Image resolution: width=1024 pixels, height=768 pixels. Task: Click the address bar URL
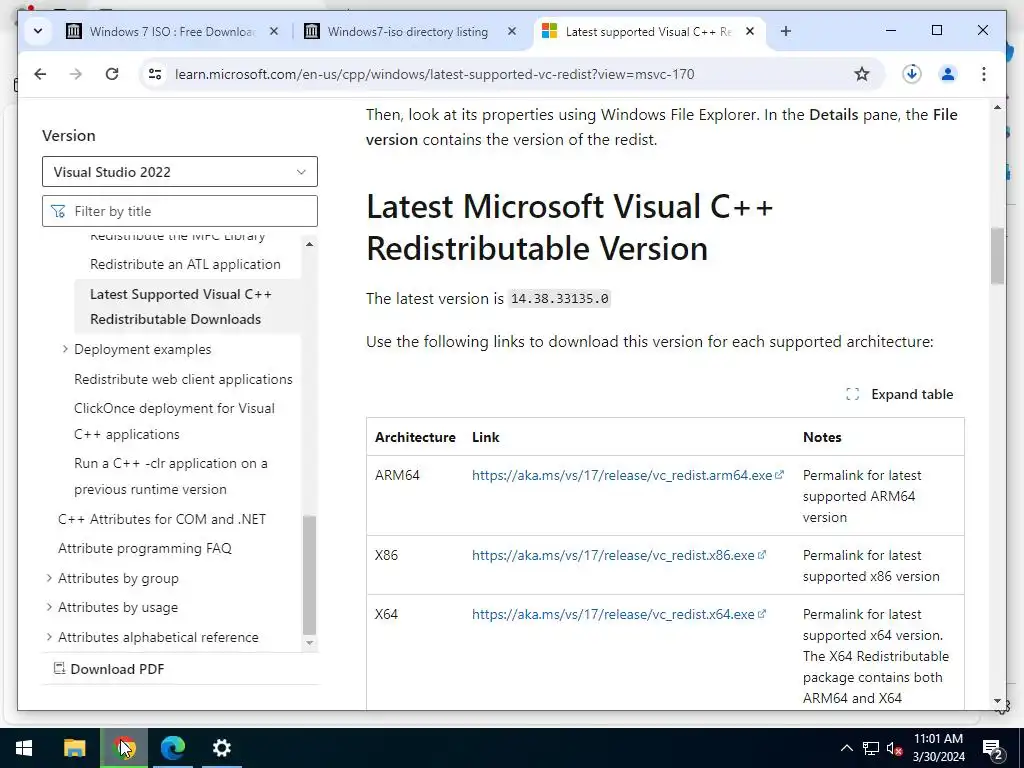tap(434, 74)
